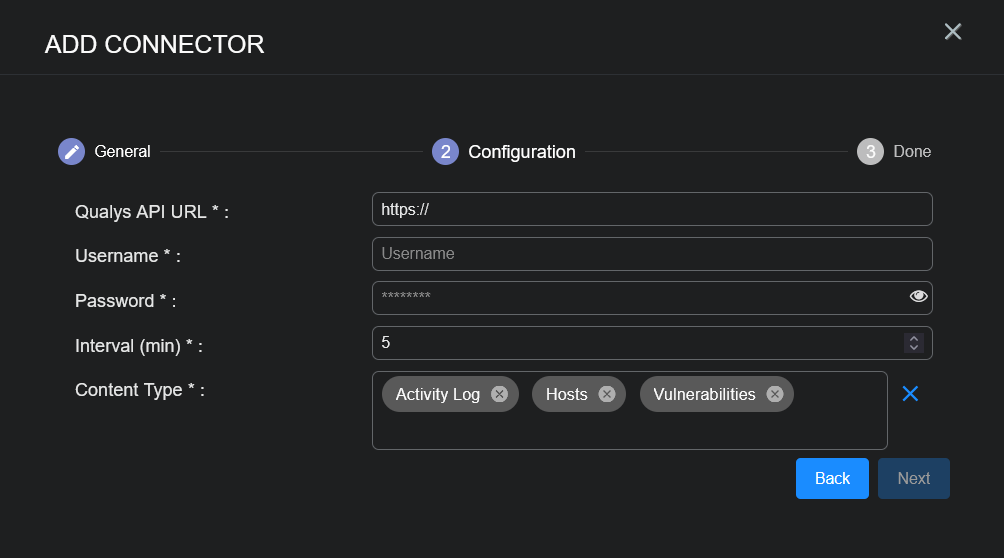Open the Content Type selection box

[x=629, y=430]
